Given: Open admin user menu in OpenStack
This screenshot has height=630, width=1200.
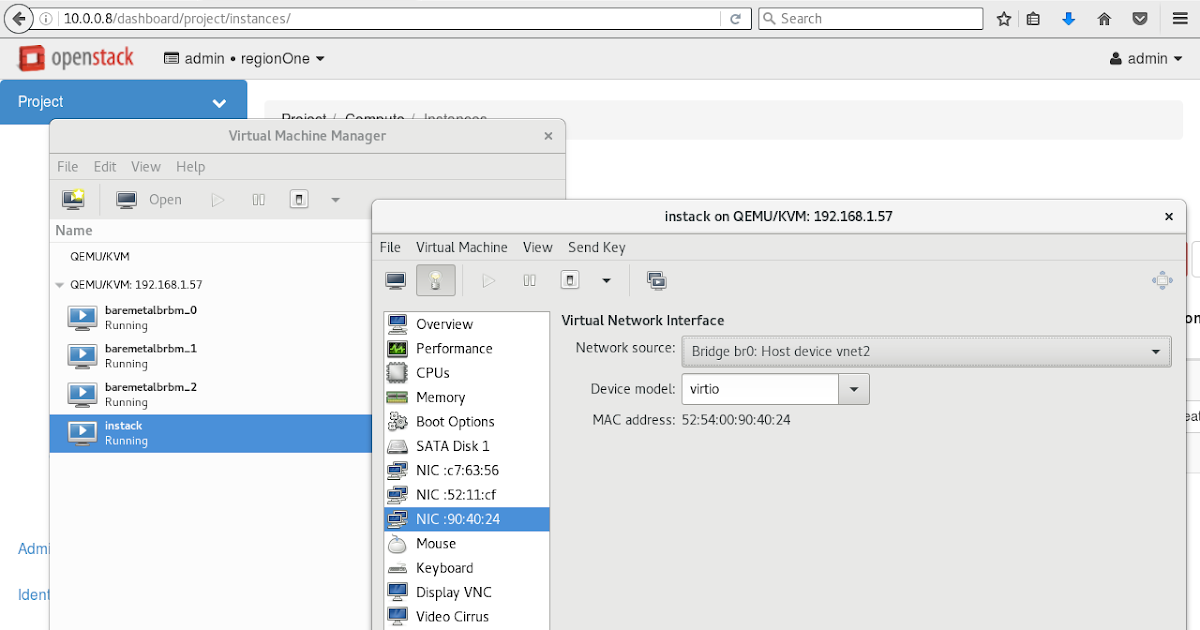Looking at the screenshot, I should coord(1146,59).
